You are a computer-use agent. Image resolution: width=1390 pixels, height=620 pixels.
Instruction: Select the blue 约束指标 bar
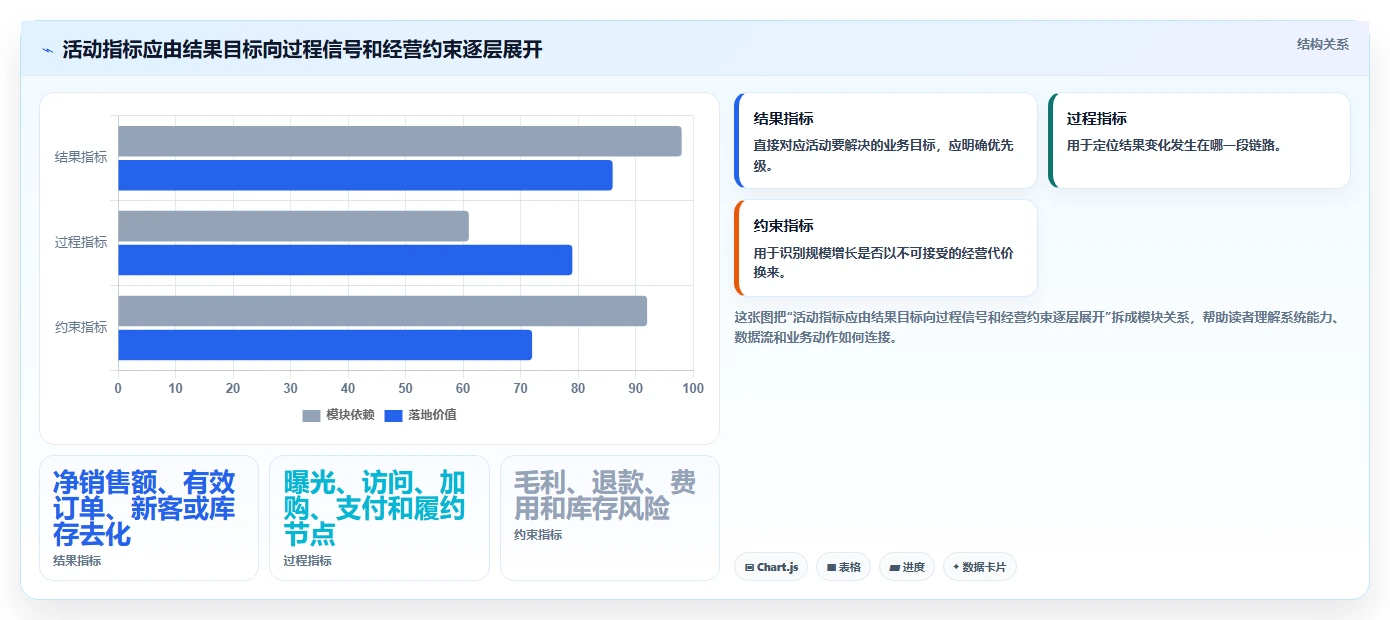(325, 345)
